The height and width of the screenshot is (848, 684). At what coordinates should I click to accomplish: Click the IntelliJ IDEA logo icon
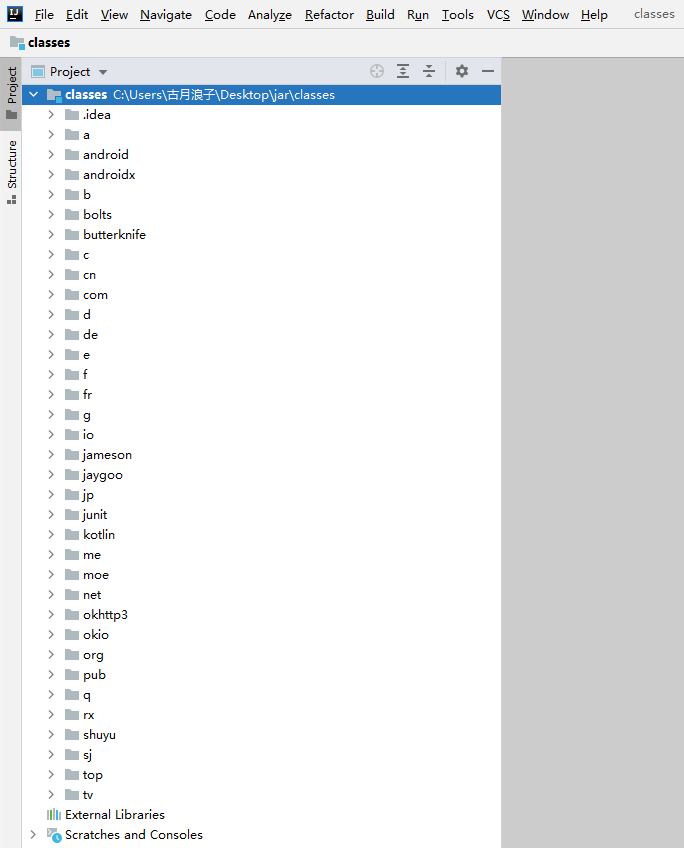click(x=15, y=14)
